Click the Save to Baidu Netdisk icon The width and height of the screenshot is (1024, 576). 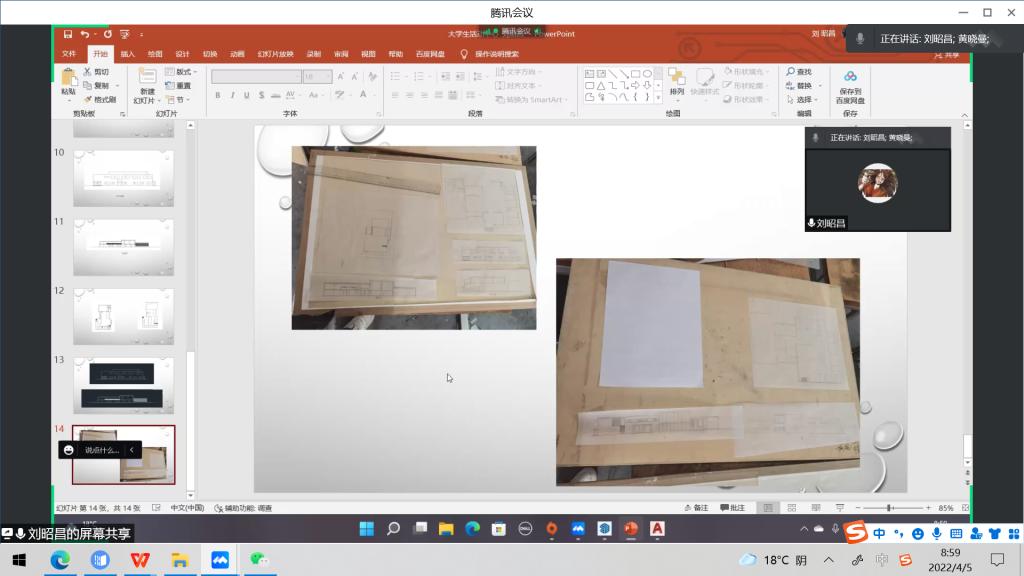point(850,77)
